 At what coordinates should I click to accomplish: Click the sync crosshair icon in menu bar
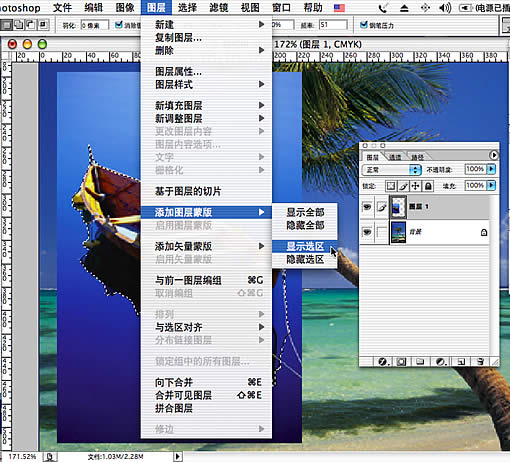425,7
